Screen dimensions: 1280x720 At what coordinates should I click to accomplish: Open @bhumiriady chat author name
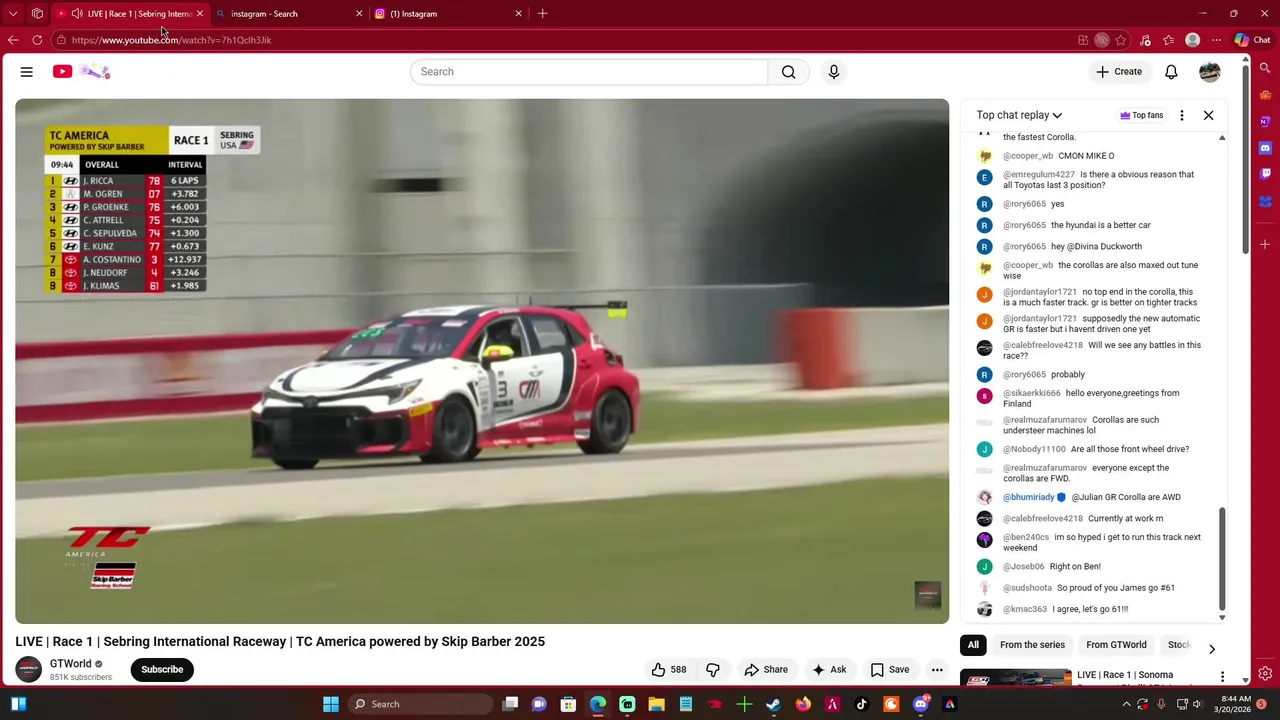(1029, 497)
